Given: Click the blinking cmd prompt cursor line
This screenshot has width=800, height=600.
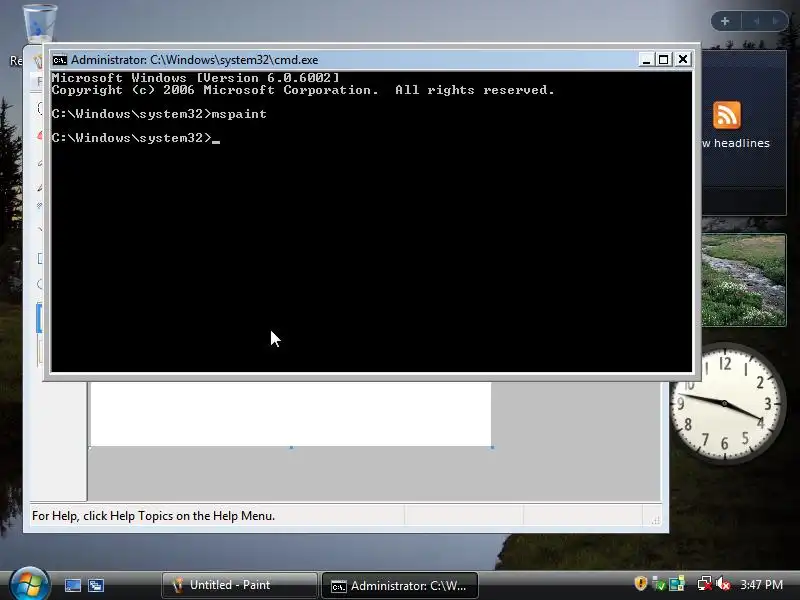Looking at the screenshot, I should pyautogui.click(x=136, y=138).
